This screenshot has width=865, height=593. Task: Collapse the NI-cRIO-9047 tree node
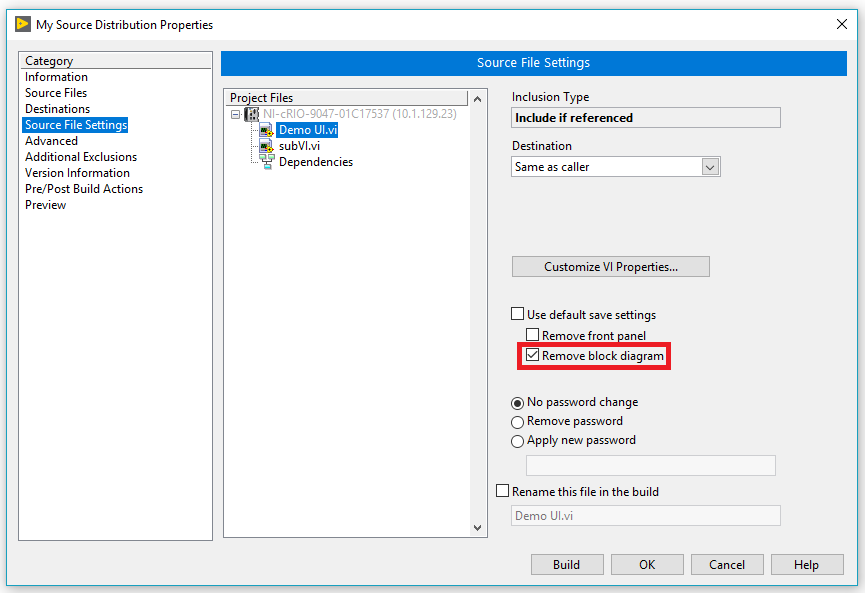tap(235, 114)
